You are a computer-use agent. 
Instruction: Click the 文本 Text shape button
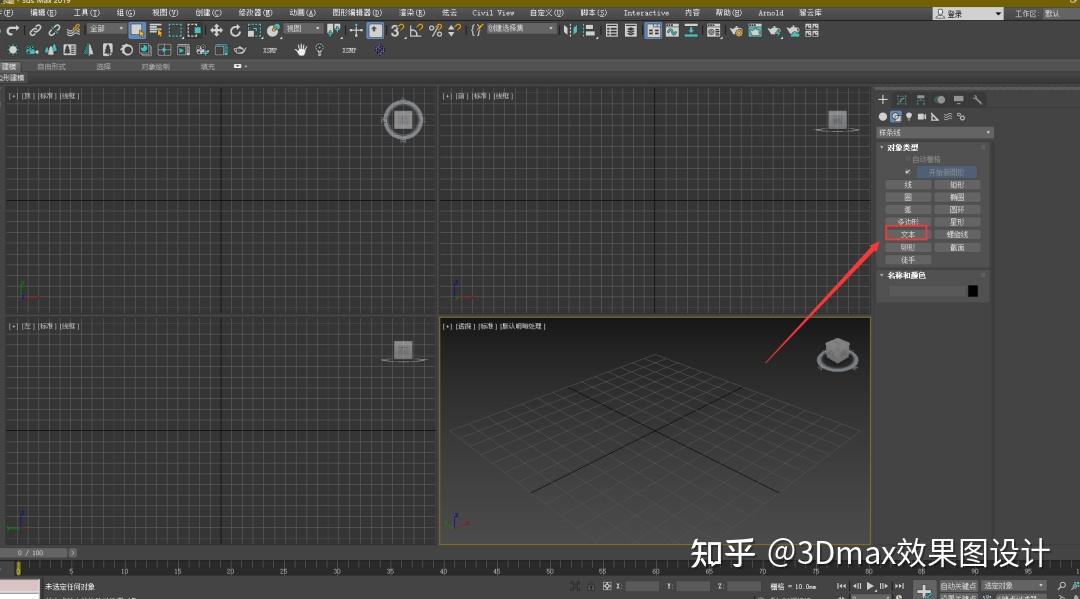[x=907, y=233]
